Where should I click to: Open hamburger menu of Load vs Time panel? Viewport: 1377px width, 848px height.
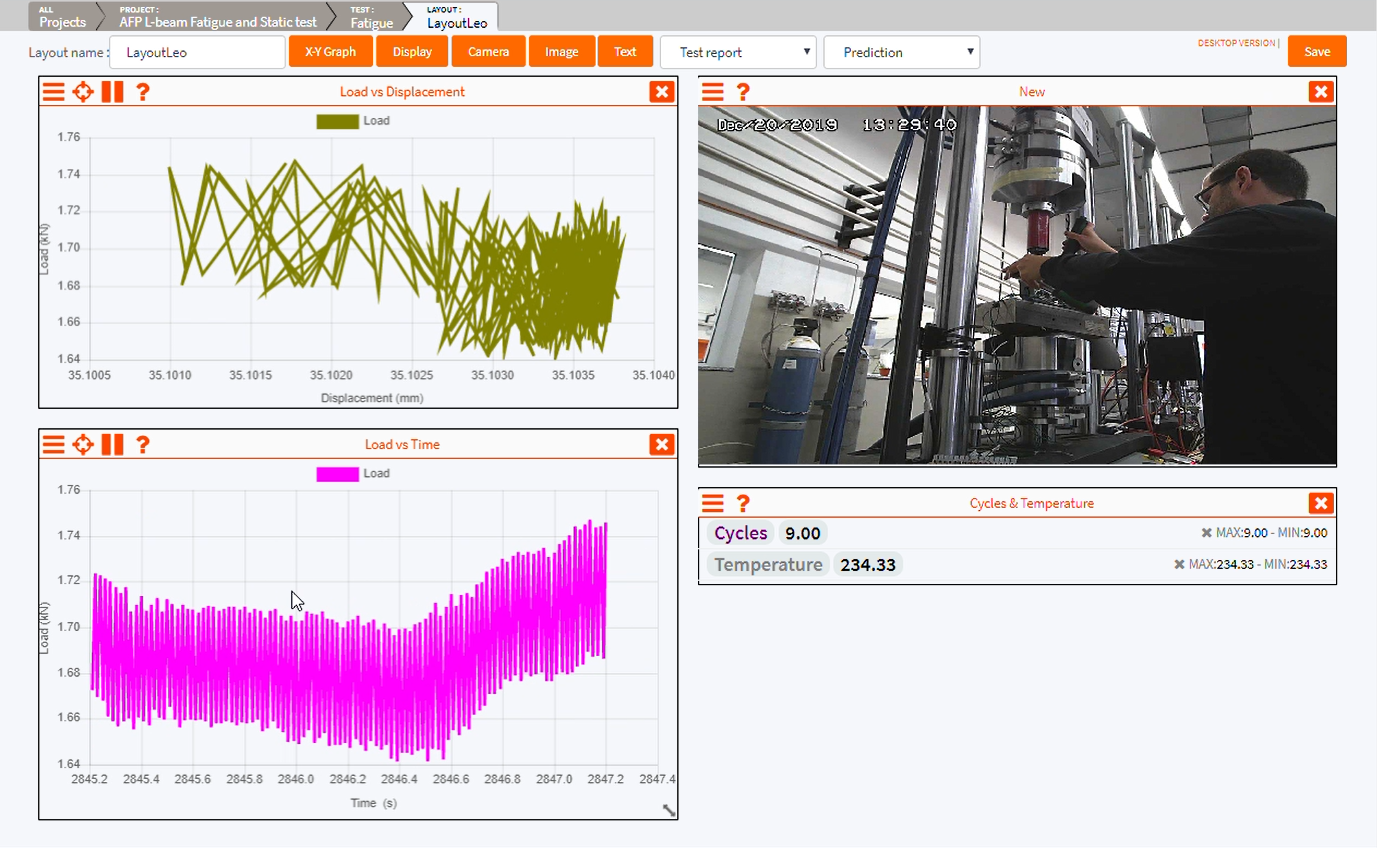pos(53,445)
